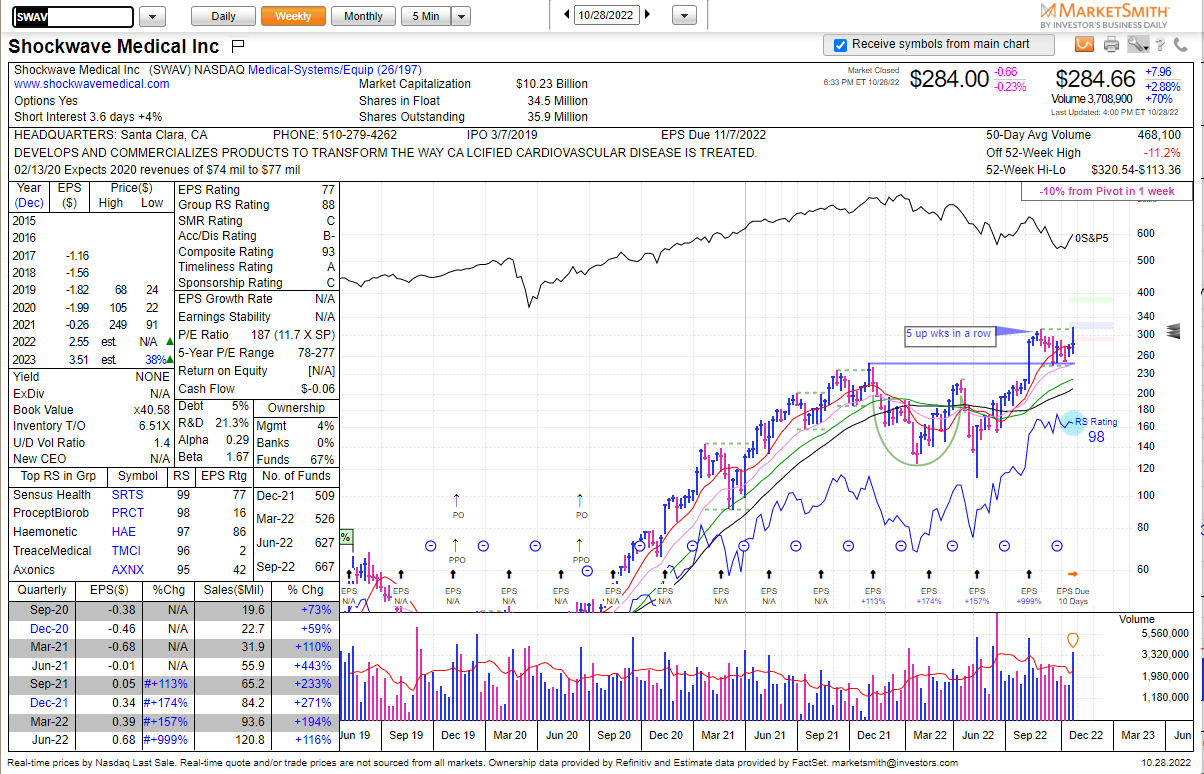
Task: Open the 5 Min interval dropdown arrow
Action: click(x=461, y=17)
